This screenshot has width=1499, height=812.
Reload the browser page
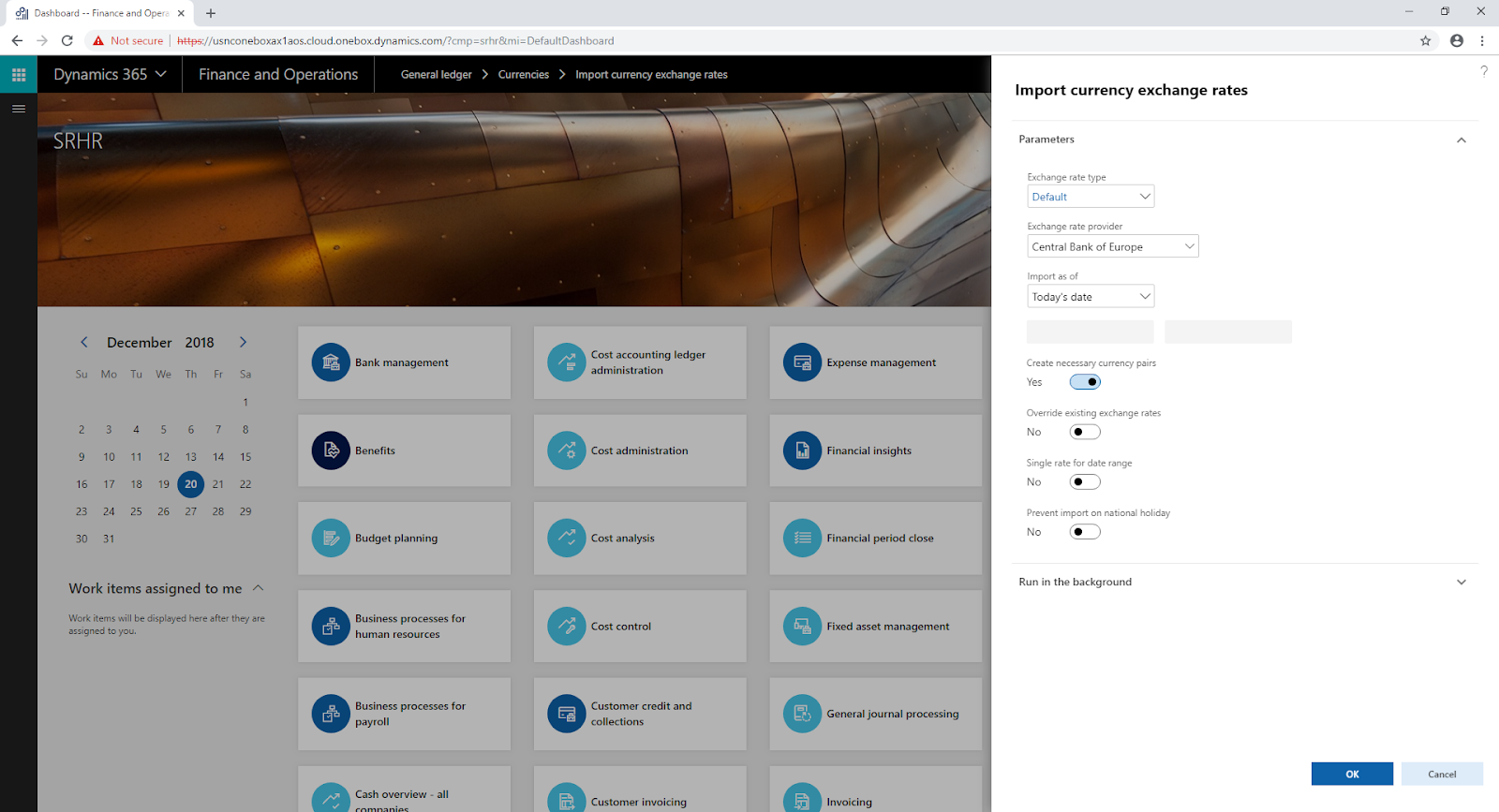coord(67,40)
